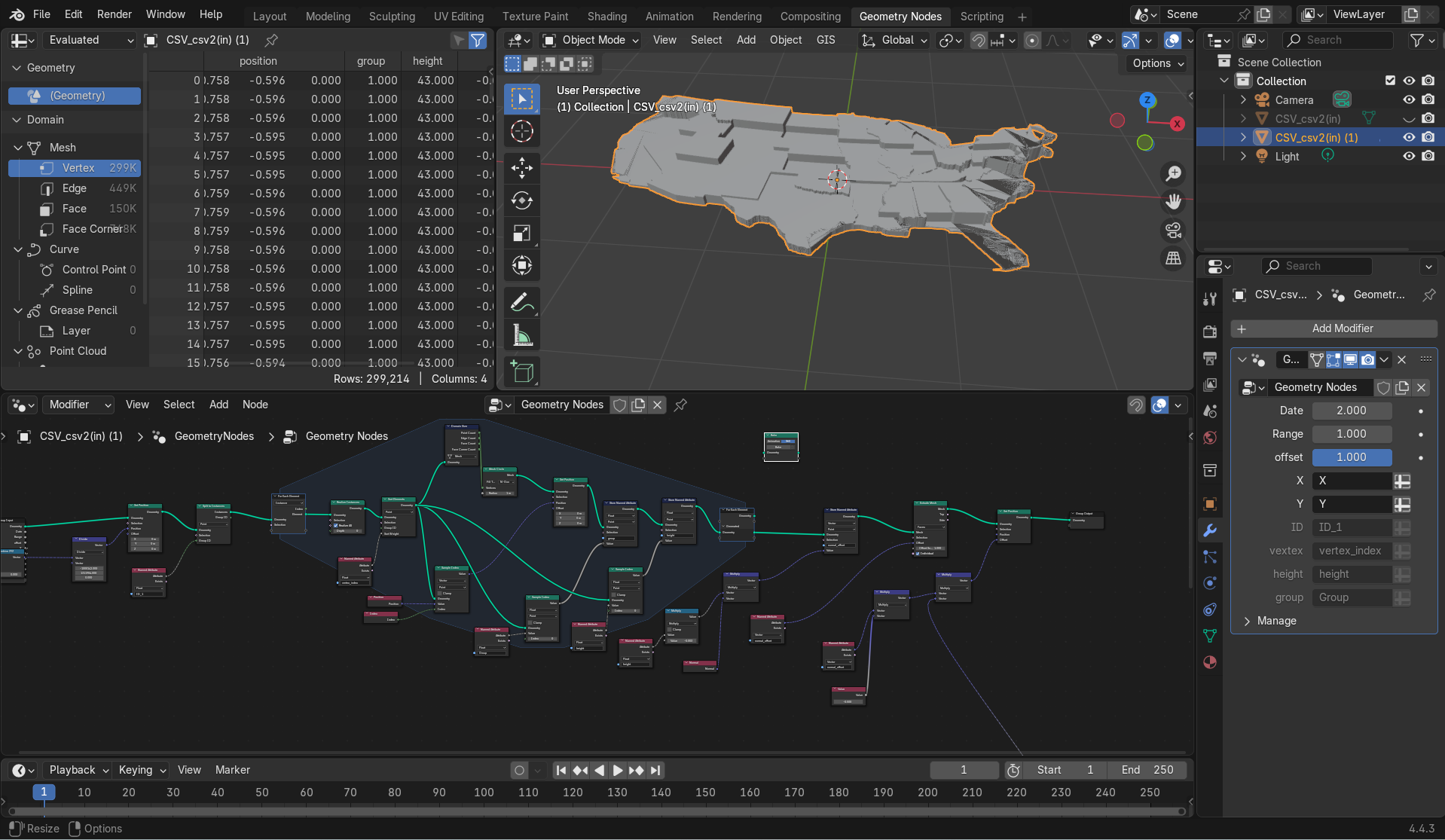Toggle spreadsheet selected-only filter
Screen dimensions: 1445x840
pos(458,40)
